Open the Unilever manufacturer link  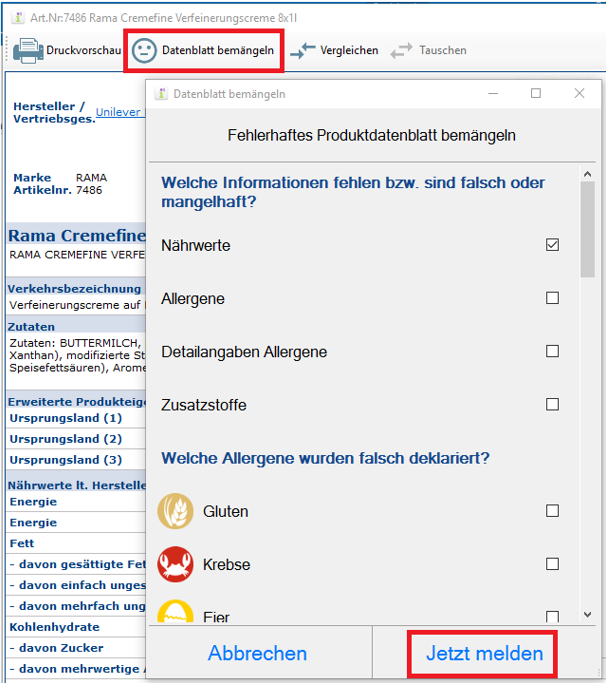click(x=118, y=112)
